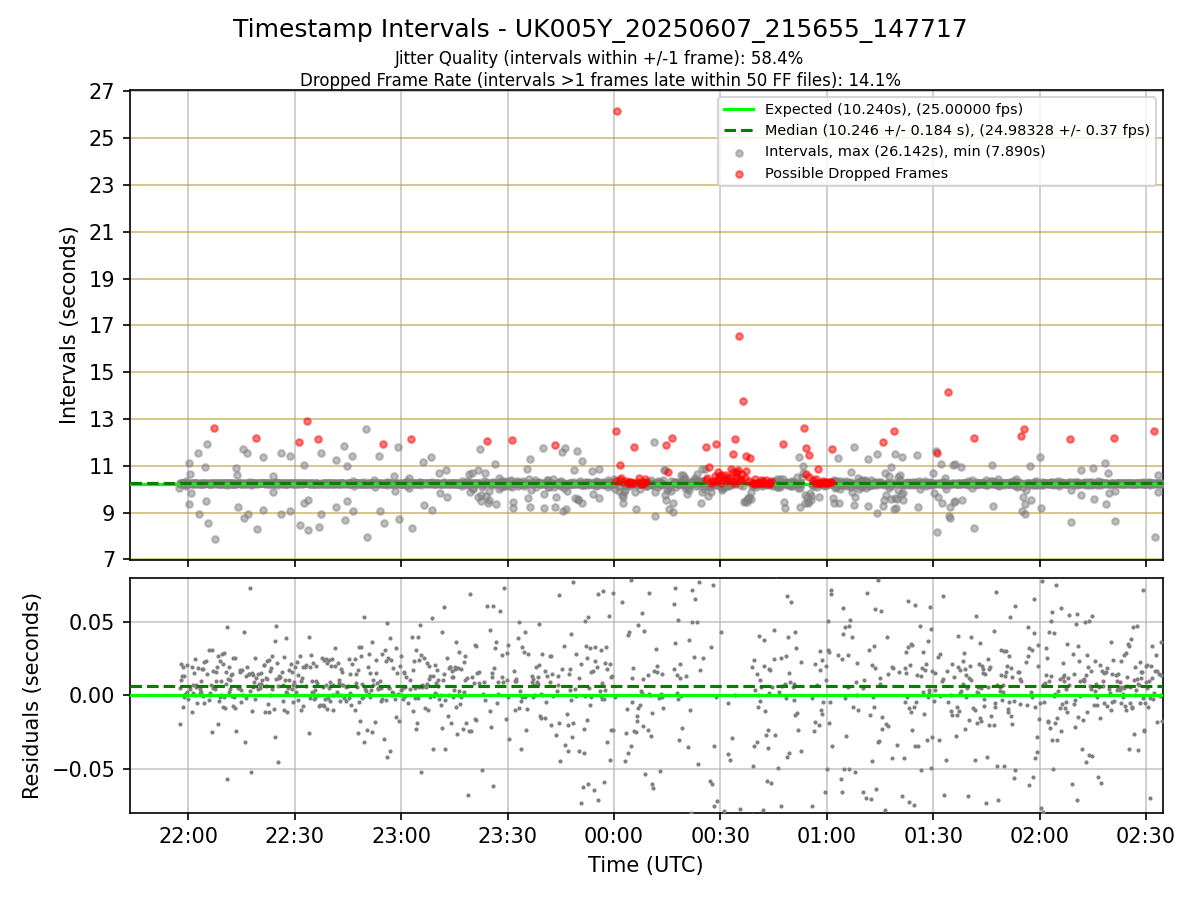This screenshot has height=900, width=1200.
Task: Click the "00:00" x-axis tick label
Action: point(613,834)
